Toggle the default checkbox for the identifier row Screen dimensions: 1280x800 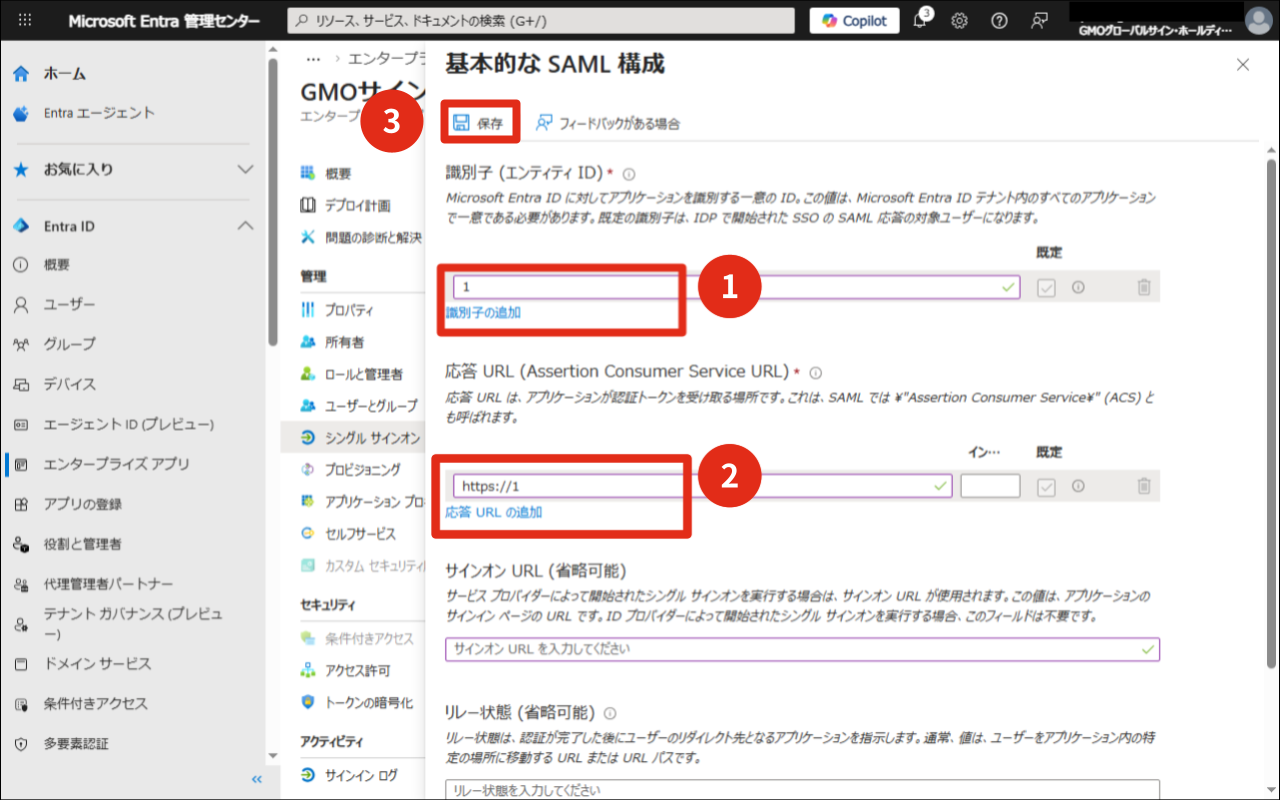pyautogui.click(x=1047, y=287)
